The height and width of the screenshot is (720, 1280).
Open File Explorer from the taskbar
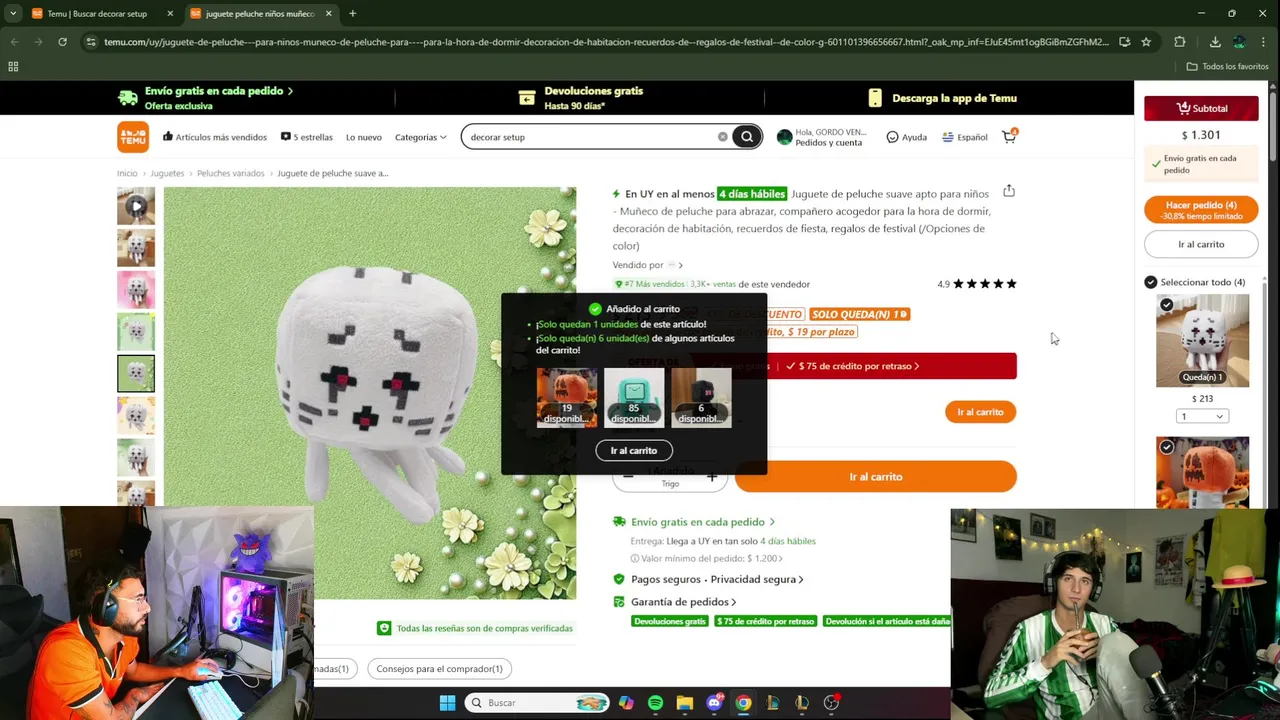click(684, 703)
